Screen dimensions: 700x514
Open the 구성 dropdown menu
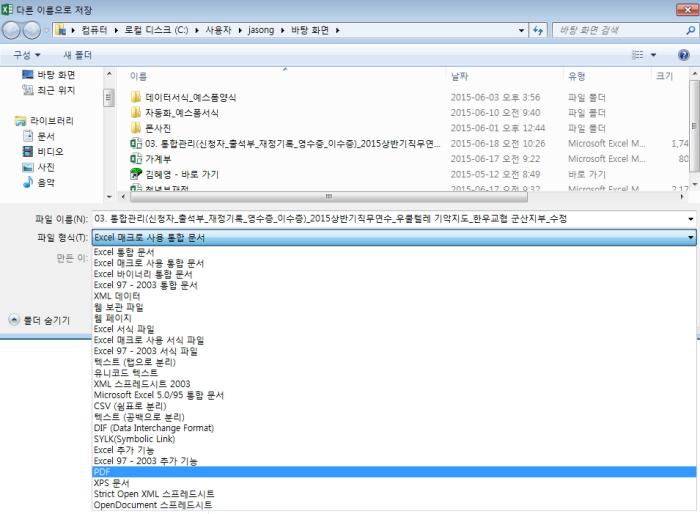(x=26, y=55)
